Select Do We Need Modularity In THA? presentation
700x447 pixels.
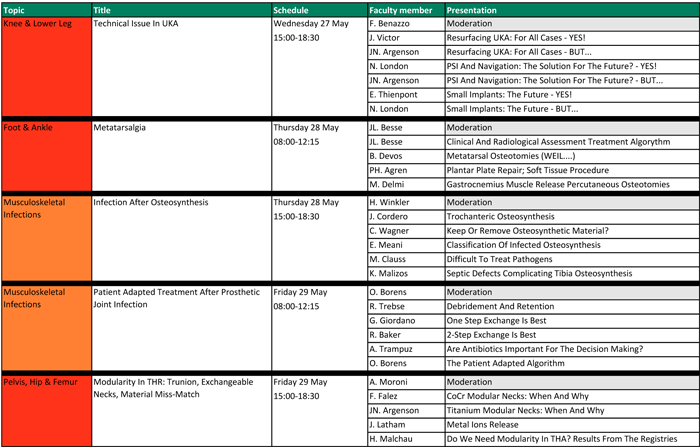pos(562,439)
